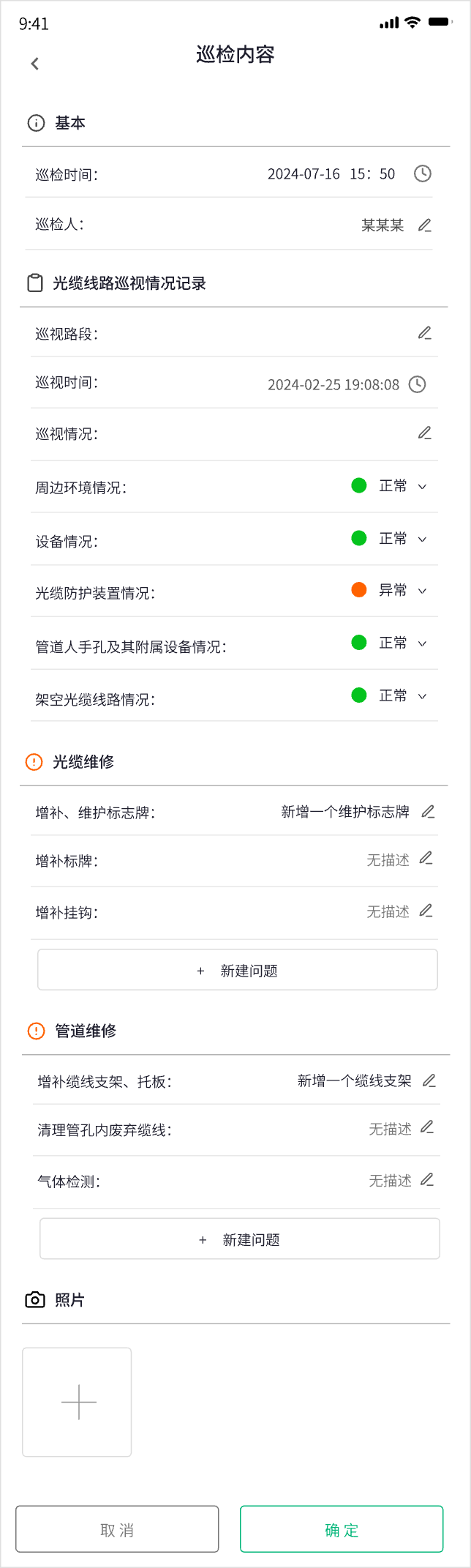Image resolution: width=471 pixels, height=1568 pixels.
Task: Open clock picker for 巡检时间
Action: click(x=423, y=173)
